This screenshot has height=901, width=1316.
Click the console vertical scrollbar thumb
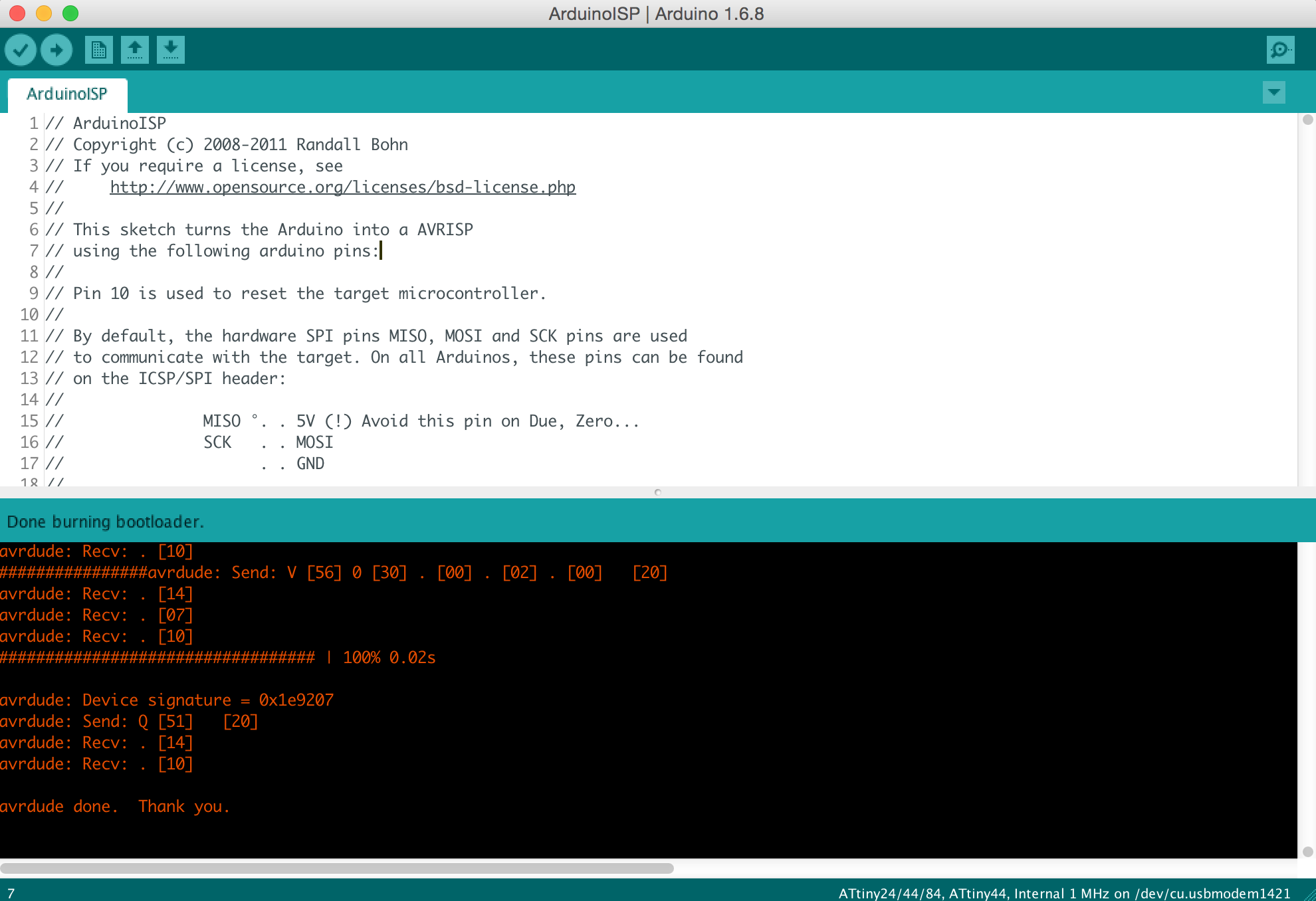(x=1307, y=852)
